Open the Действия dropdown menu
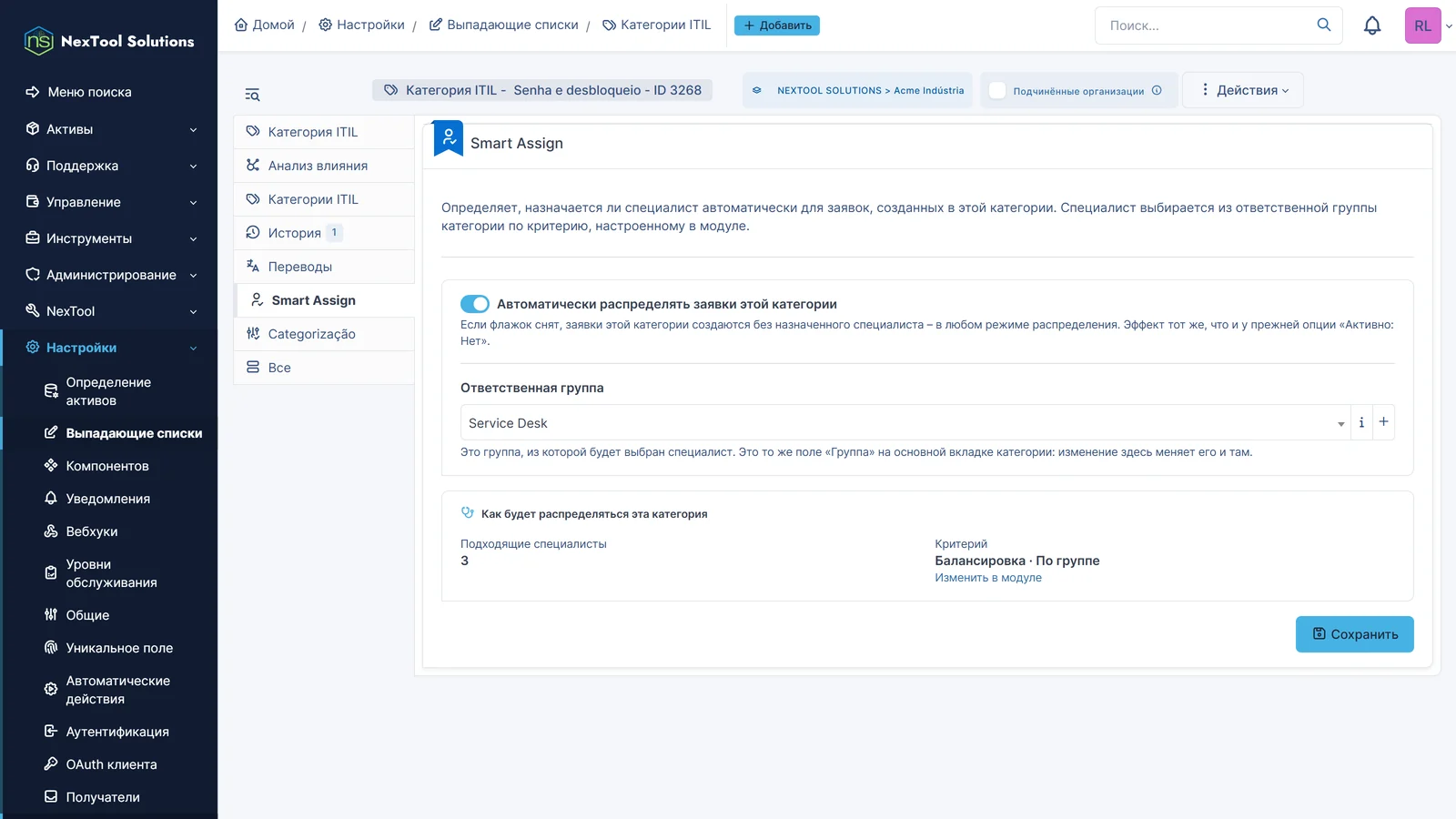This screenshot has width=1456, height=819. [x=1243, y=90]
